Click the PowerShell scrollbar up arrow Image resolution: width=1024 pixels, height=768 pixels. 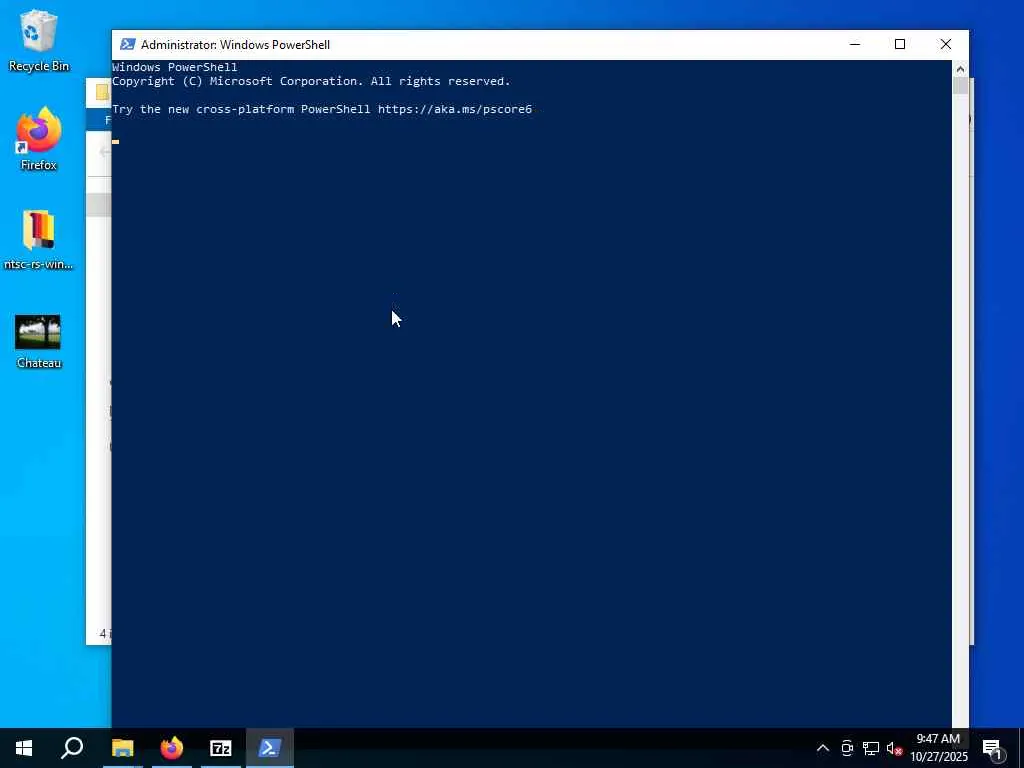pos(960,69)
